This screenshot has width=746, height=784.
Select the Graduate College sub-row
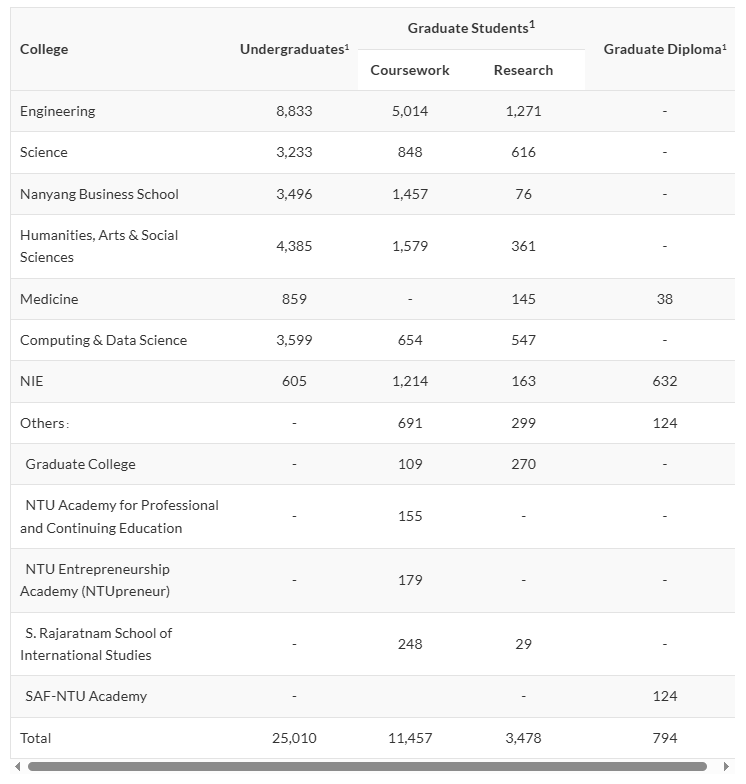(80, 464)
